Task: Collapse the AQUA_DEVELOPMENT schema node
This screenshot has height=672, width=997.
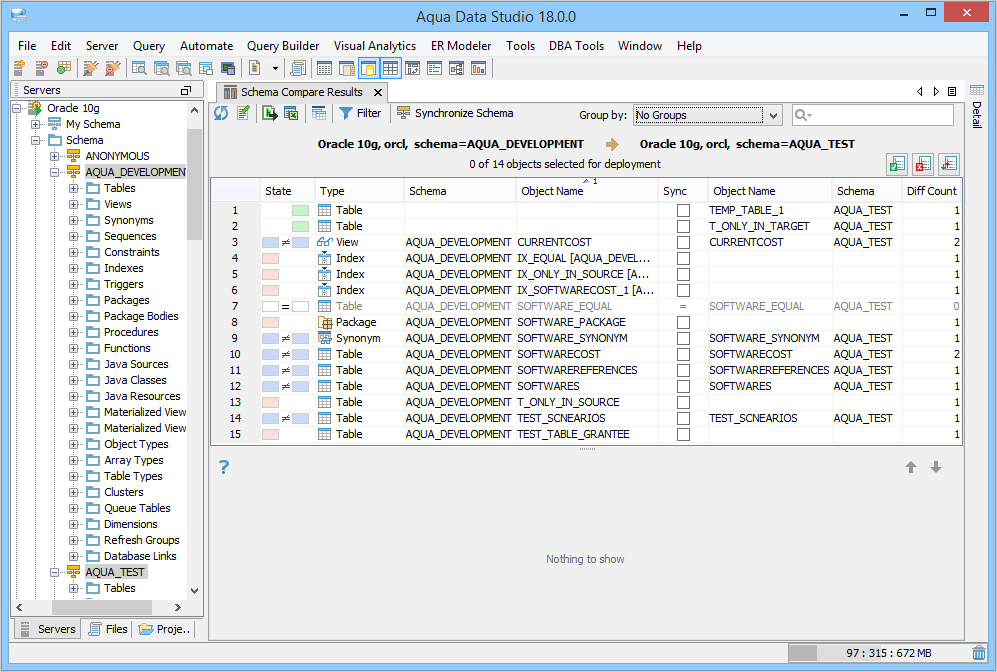Action: pyautogui.click(x=55, y=172)
